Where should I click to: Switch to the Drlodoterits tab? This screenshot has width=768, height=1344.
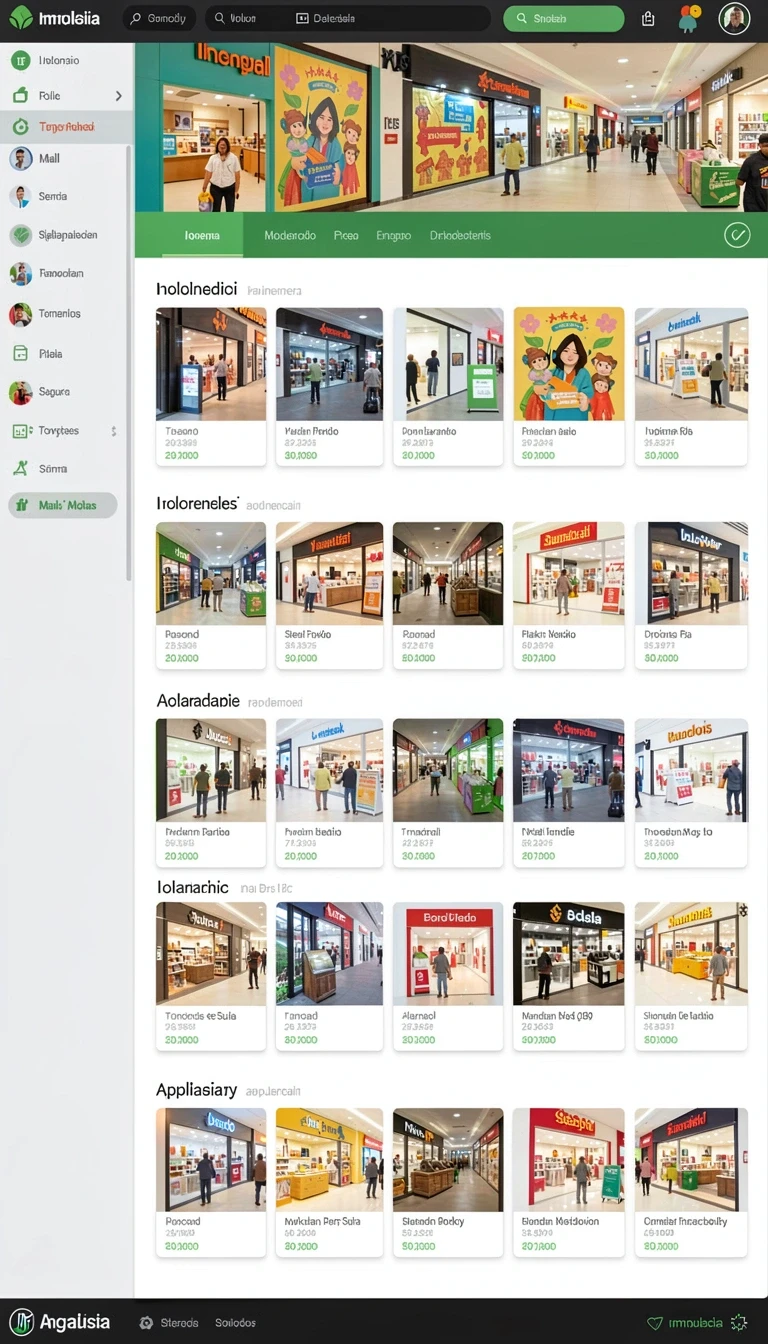pos(460,236)
